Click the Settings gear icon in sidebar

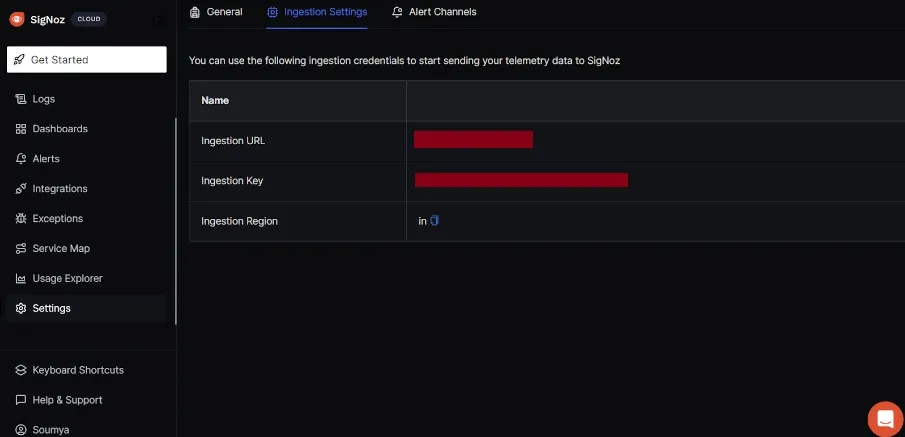tap(21, 308)
